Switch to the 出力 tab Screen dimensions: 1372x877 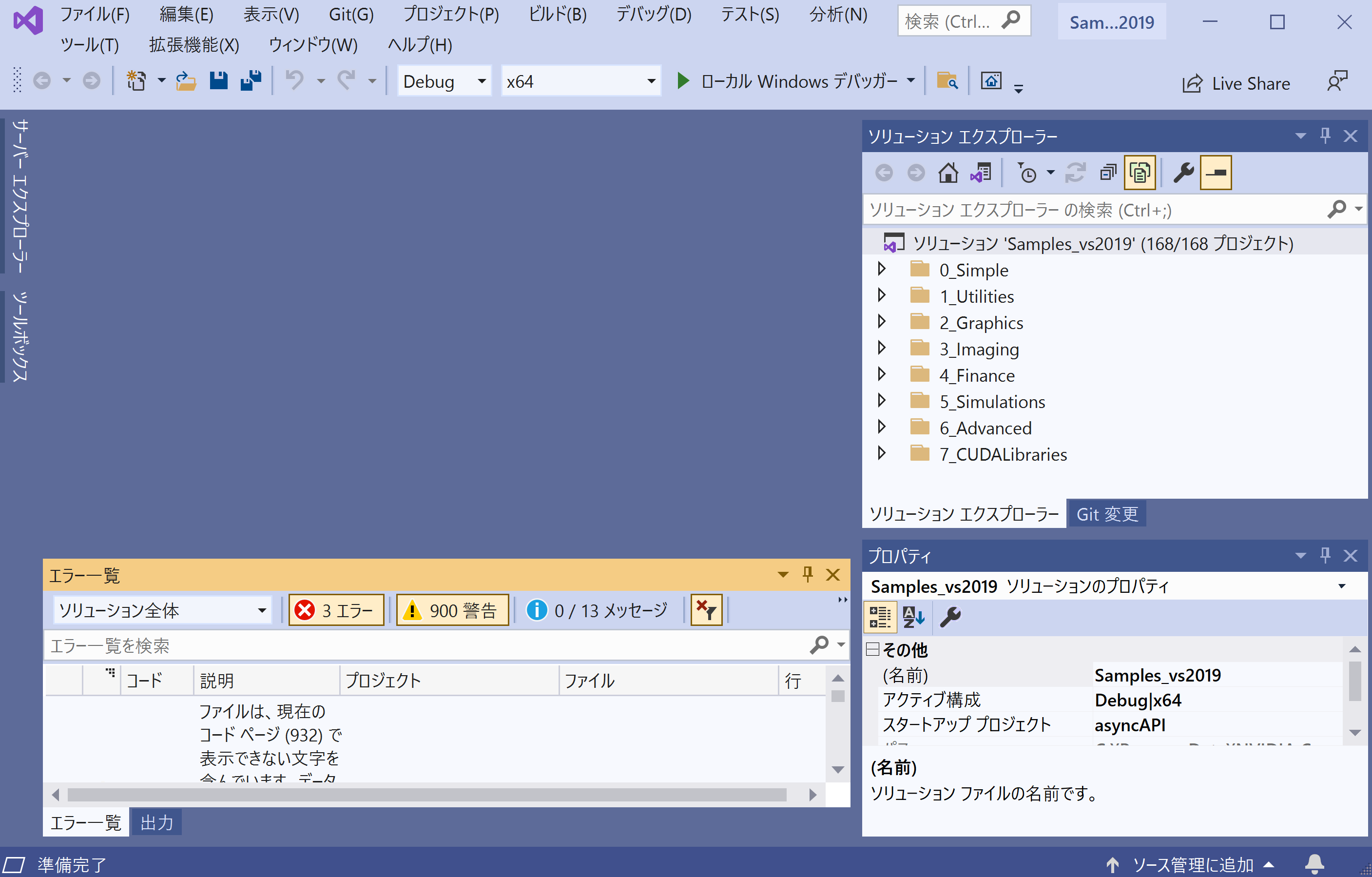pos(156,822)
